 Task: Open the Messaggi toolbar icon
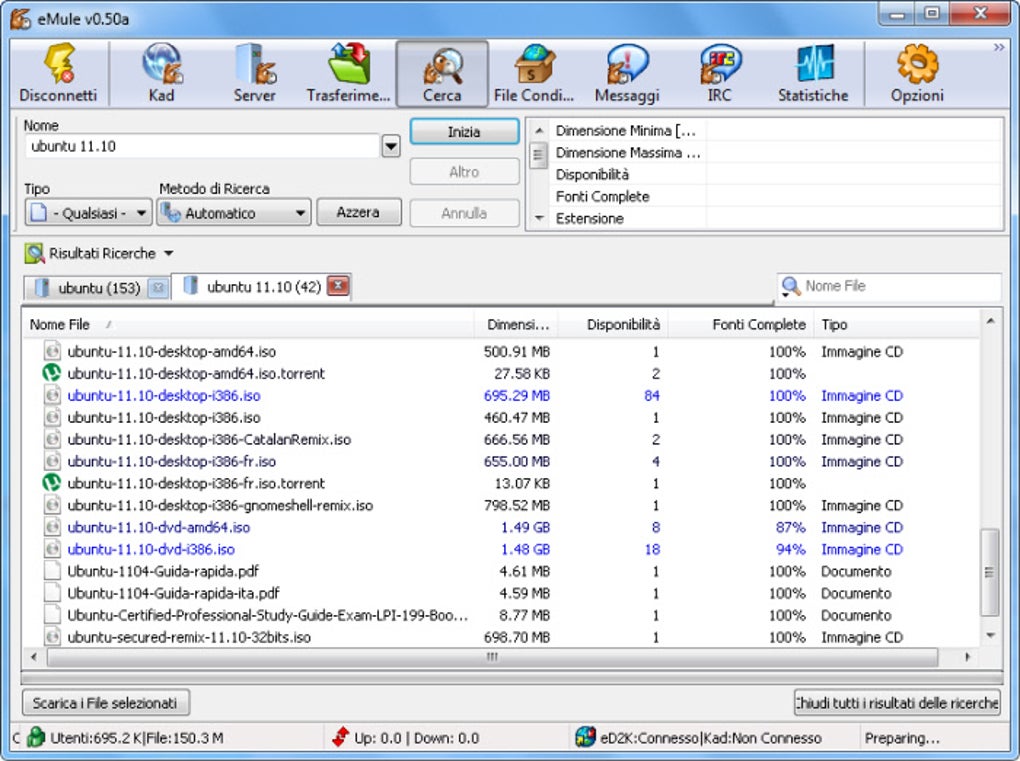click(627, 63)
